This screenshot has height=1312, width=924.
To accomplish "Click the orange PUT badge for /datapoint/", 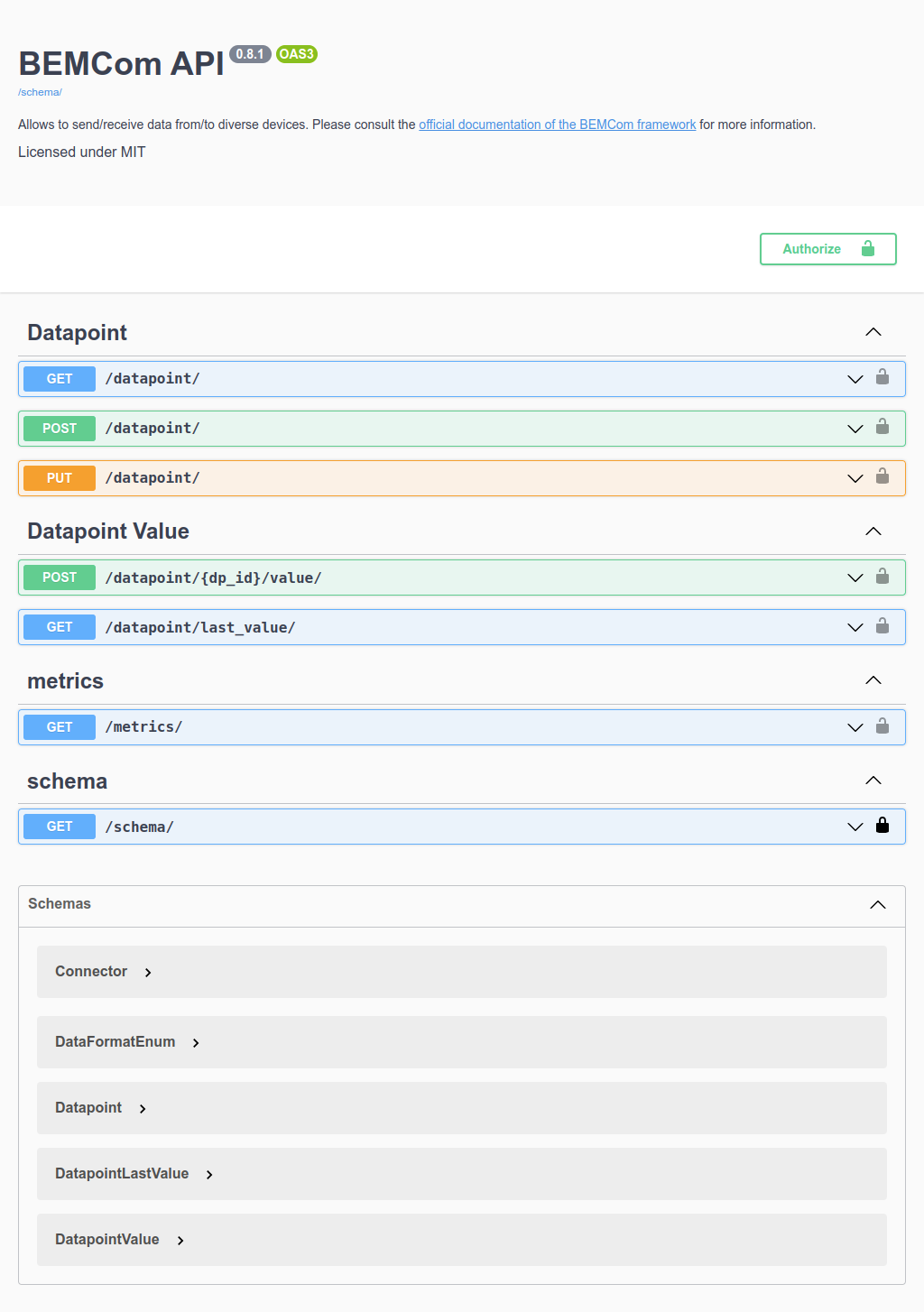I will pyautogui.click(x=60, y=478).
